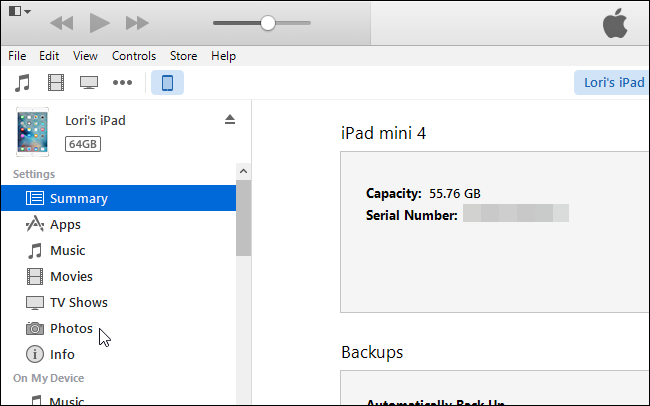Click the three-dots More icon in toolbar
This screenshot has height=406, width=650.
coord(122,82)
